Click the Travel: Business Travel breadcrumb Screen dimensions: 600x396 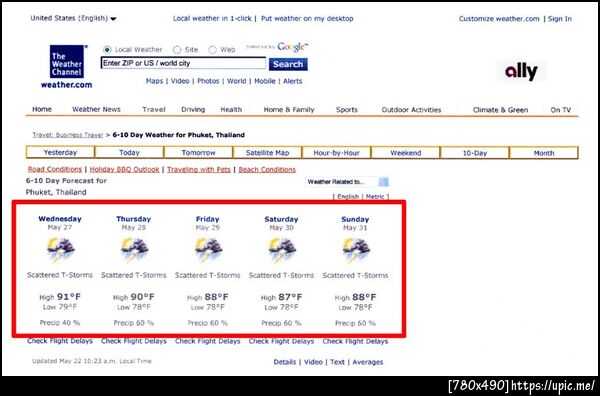pos(68,135)
